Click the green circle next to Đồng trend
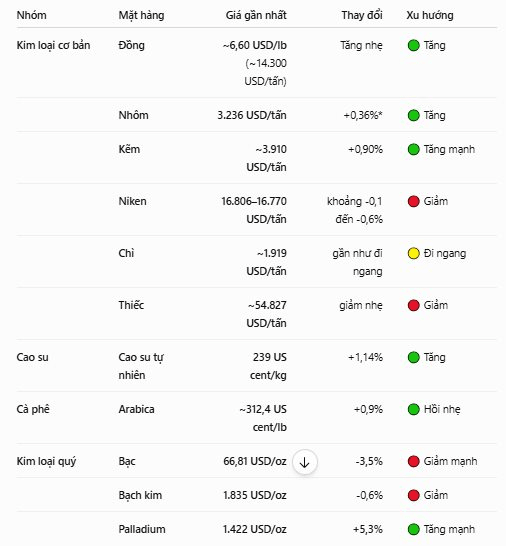The height and width of the screenshot is (546, 506). point(413,45)
